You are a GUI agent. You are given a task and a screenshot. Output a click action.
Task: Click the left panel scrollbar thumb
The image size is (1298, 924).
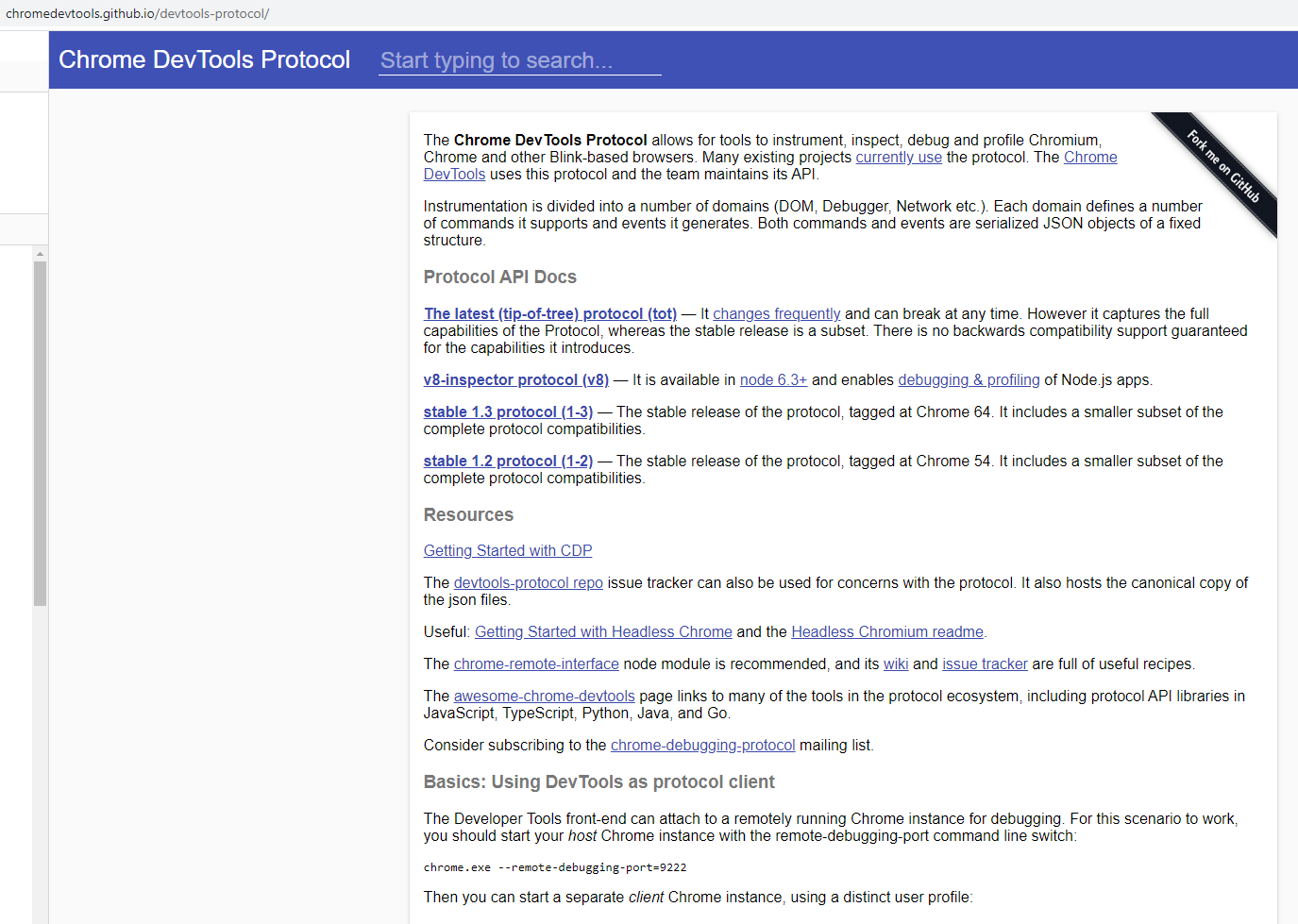40,433
